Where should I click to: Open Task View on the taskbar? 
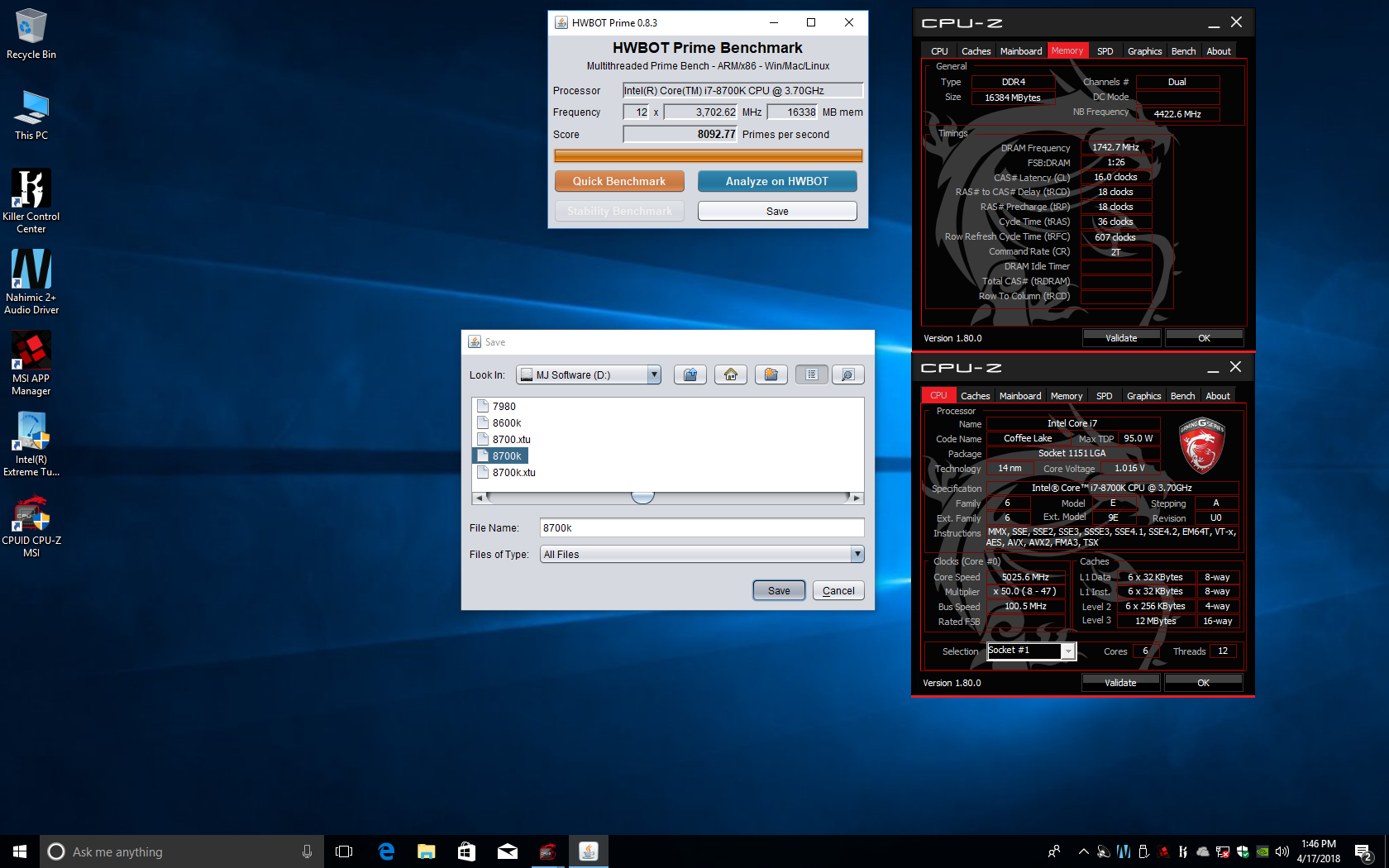point(344,851)
